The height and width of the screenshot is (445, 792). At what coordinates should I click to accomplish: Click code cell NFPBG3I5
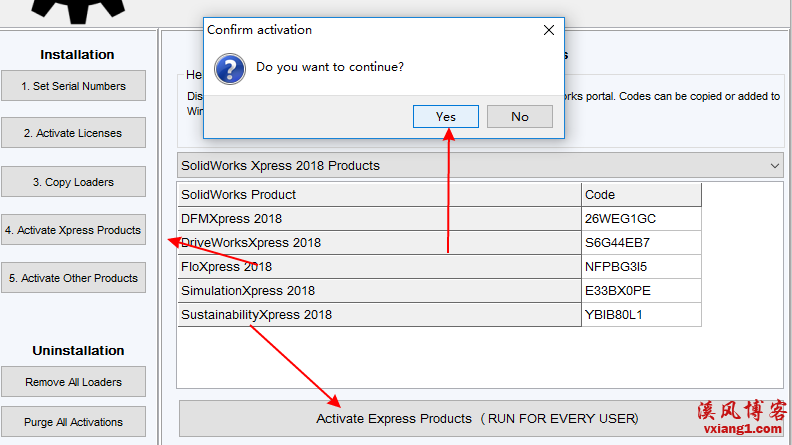click(641, 267)
